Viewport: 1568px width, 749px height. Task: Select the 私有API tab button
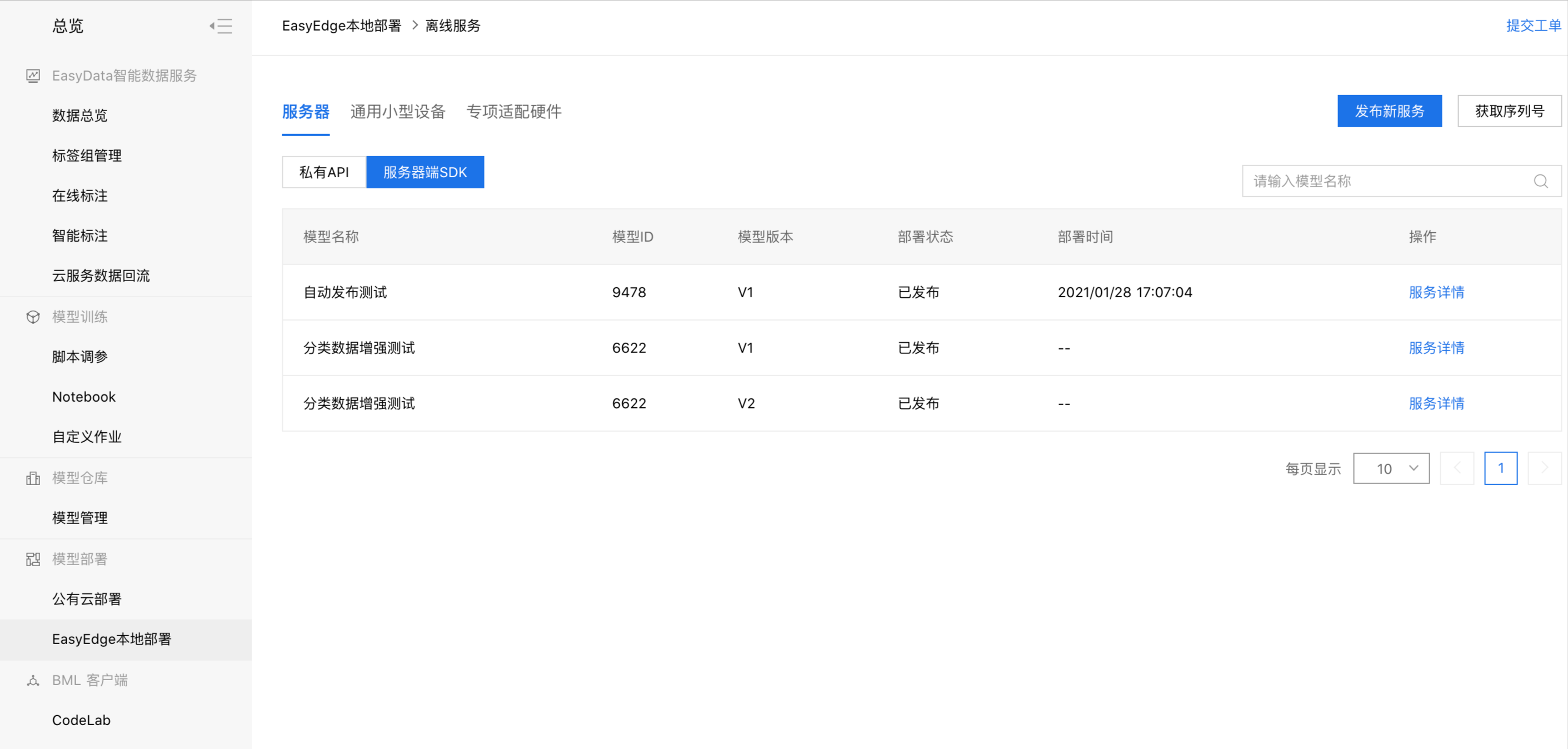click(x=324, y=172)
